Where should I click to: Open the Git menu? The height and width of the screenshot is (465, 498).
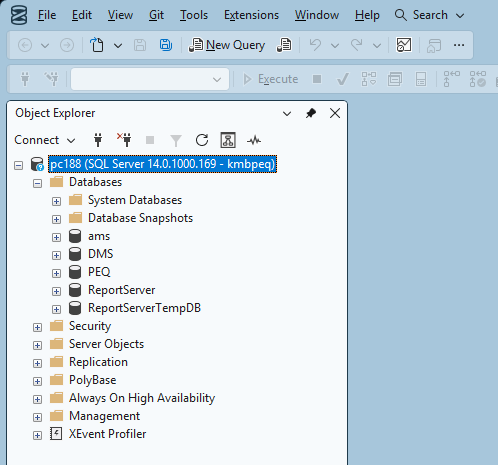click(x=156, y=15)
